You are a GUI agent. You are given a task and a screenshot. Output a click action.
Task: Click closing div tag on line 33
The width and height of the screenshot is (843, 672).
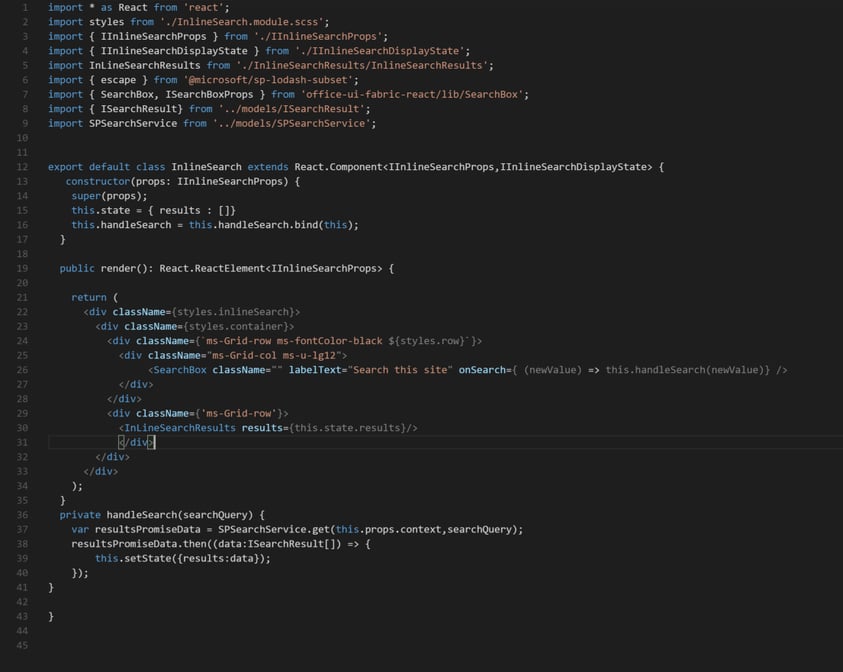101,471
